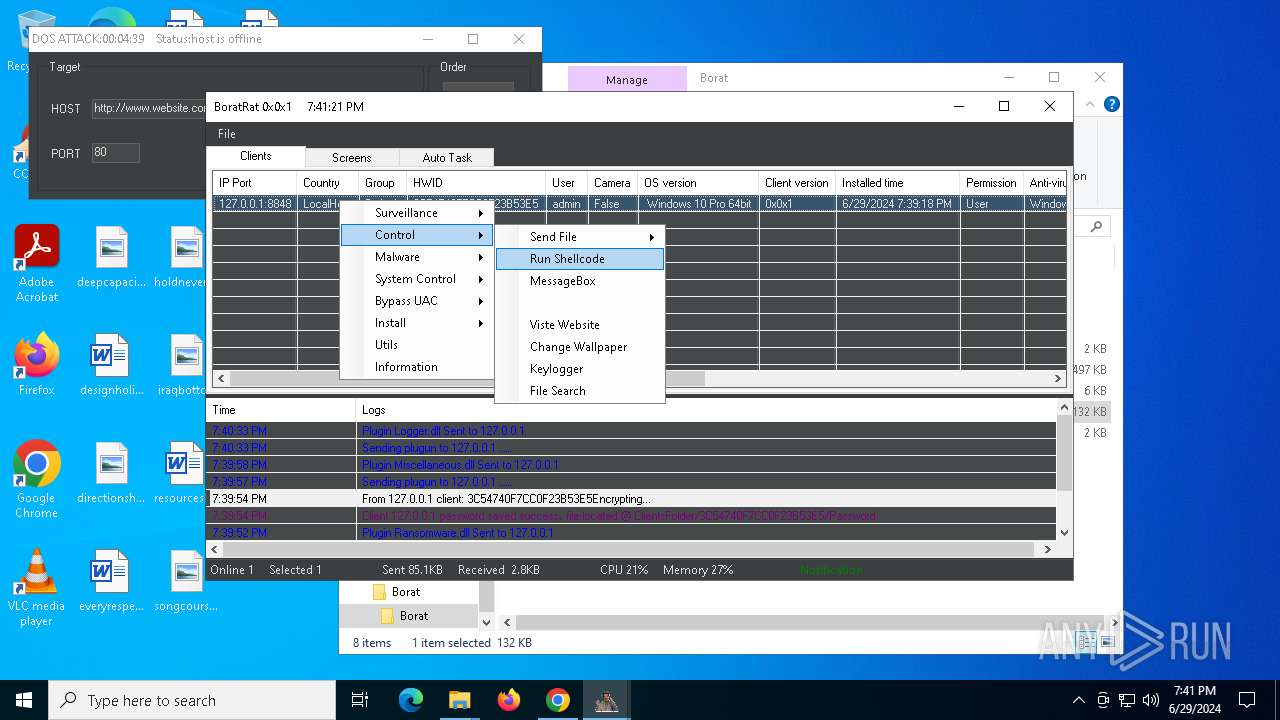The height and width of the screenshot is (720, 1280).
Task: Choose Utils in context menu
Action: coord(417,345)
